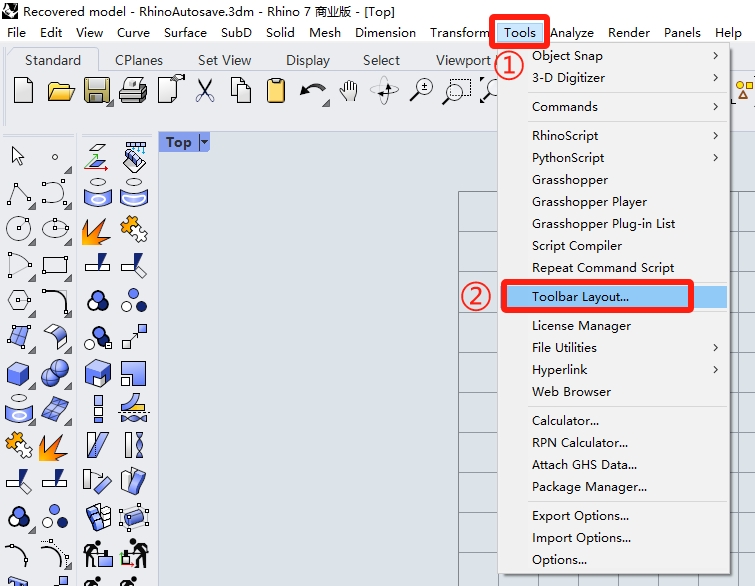Select the arrow pointer tool
Screen dimensions: 755x586
pyautogui.click(x=18, y=156)
